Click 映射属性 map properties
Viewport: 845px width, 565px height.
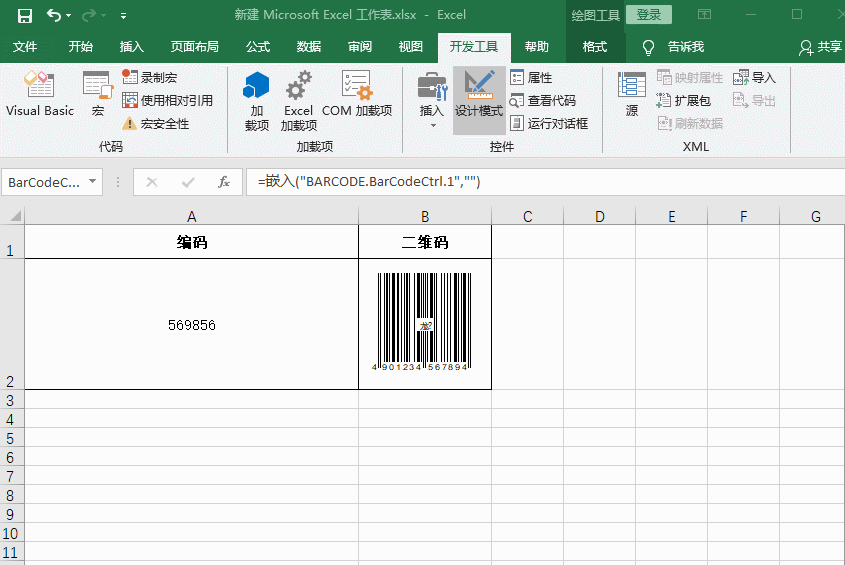(689, 78)
